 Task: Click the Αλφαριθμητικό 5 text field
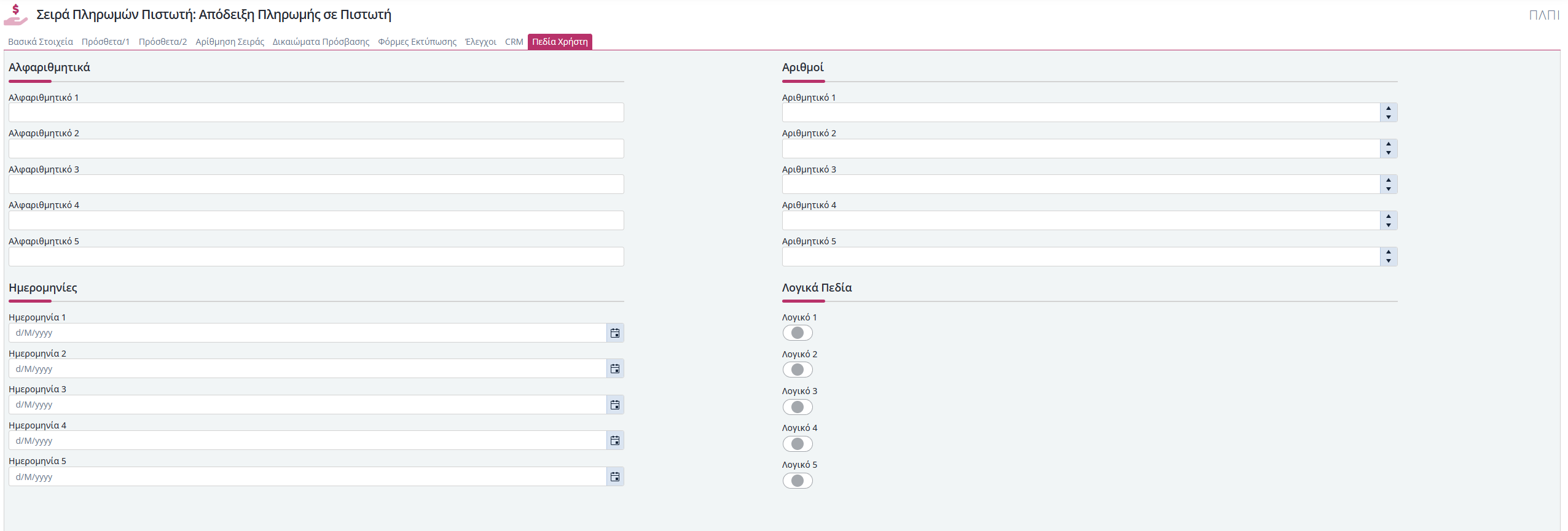tap(316, 257)
